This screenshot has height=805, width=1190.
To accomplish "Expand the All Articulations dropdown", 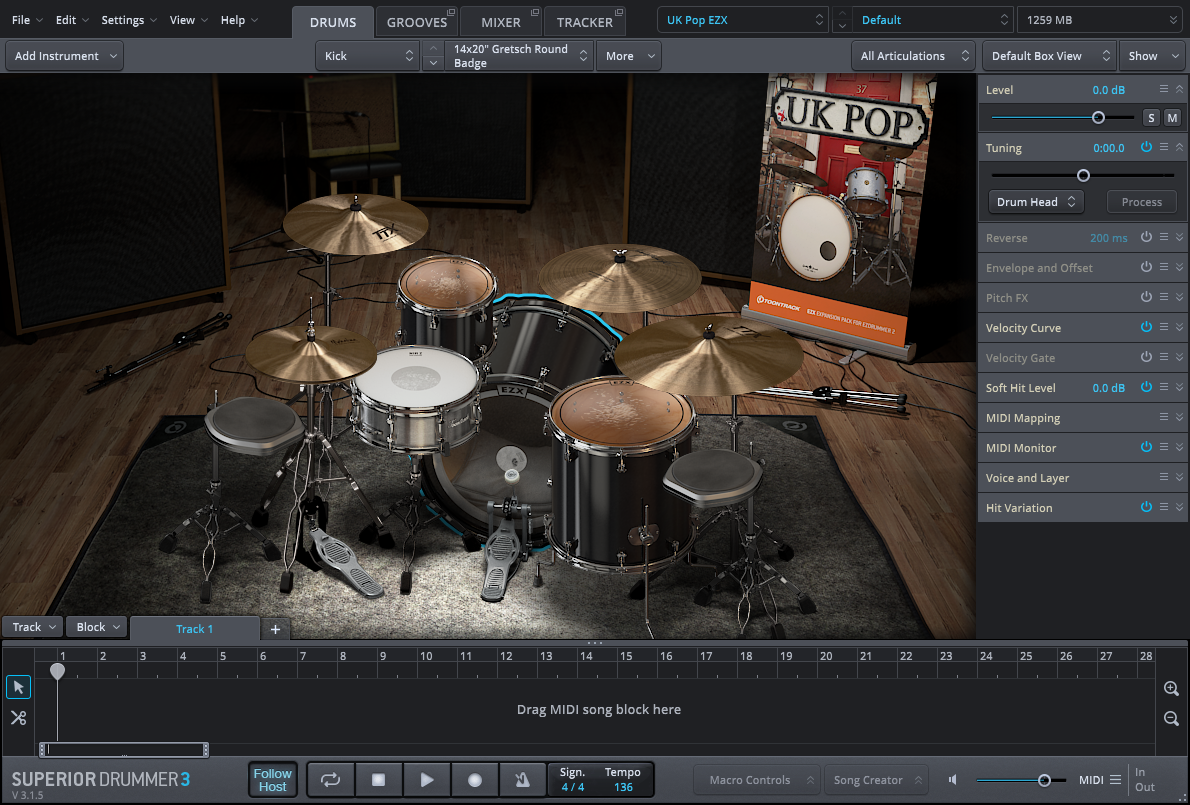I will [915, 56].
